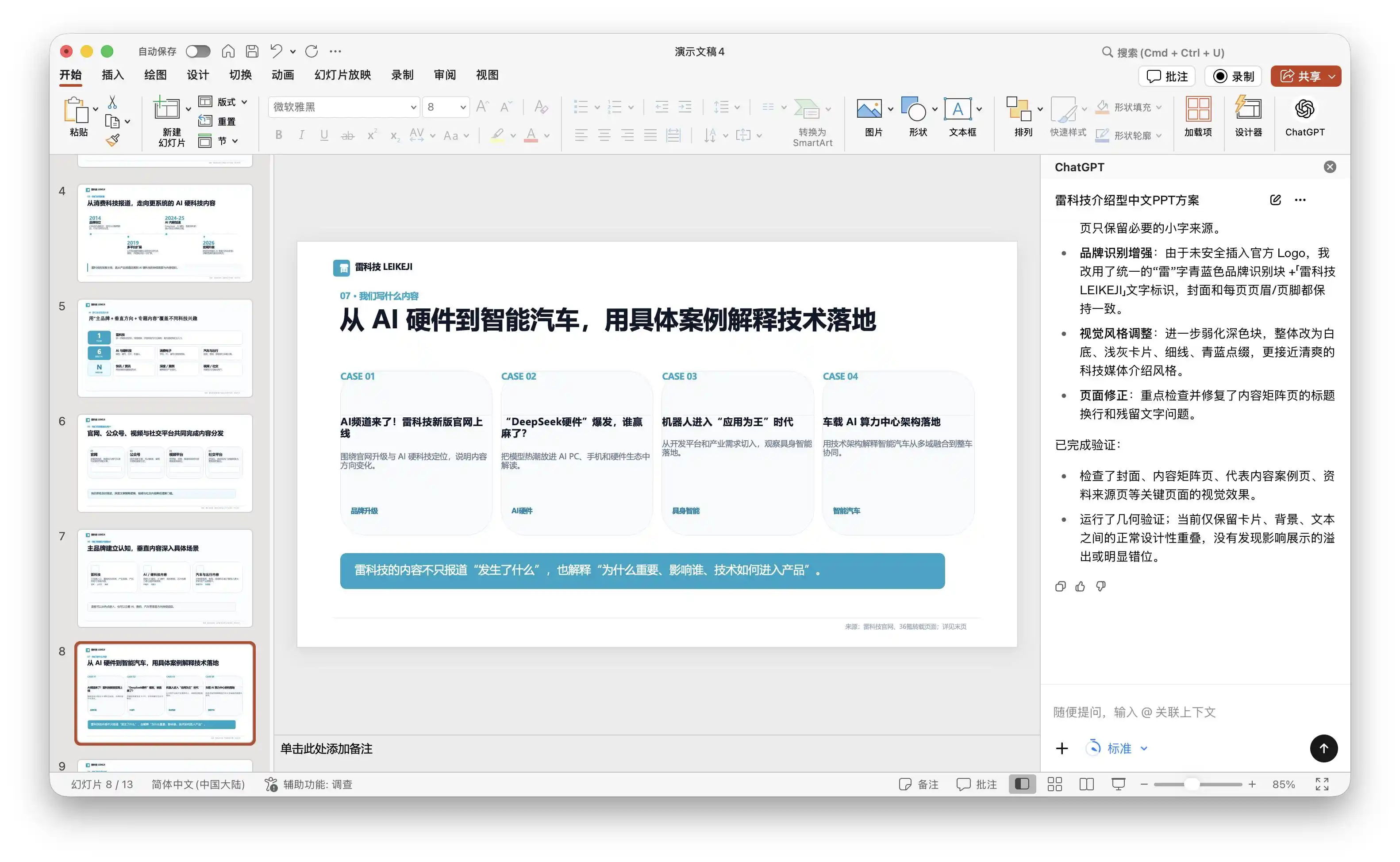
Task: Pick up formatting with Format Painter
Action: [112, 140]
